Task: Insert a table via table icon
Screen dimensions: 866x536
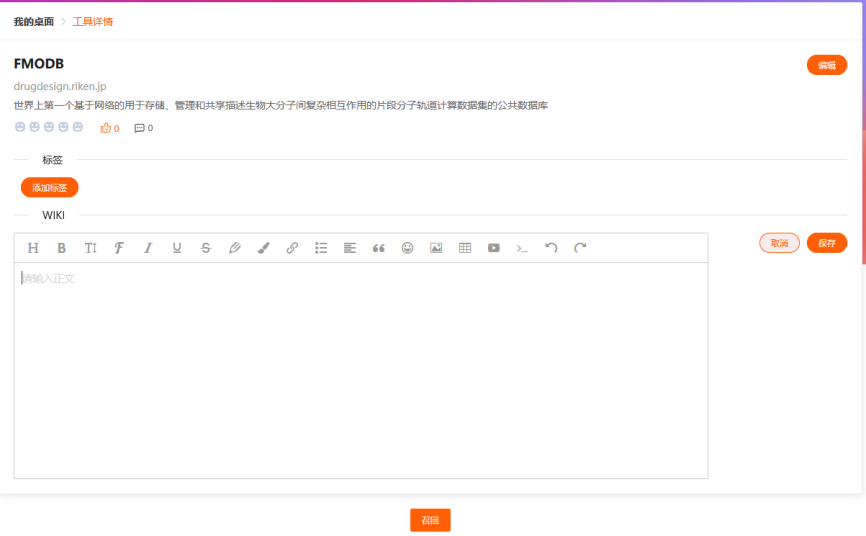Action: [x=465, y=248]
